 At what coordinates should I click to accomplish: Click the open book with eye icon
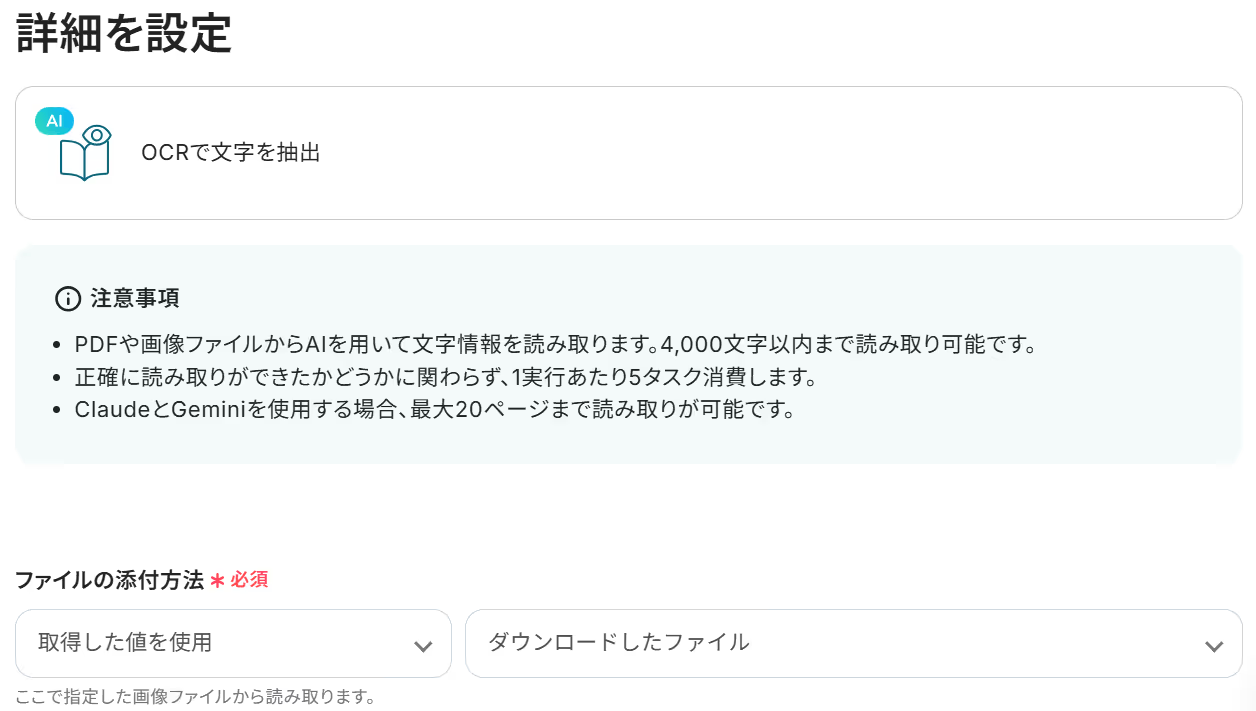pyautogui.click(x=85, y=153)
